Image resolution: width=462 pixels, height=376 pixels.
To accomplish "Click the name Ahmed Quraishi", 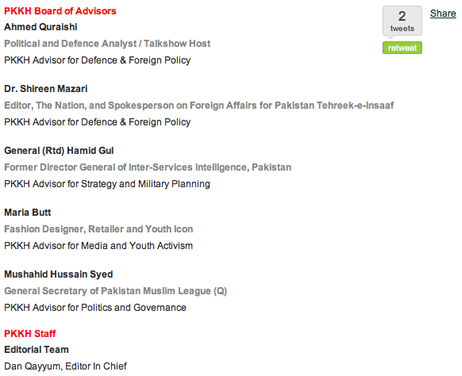I will [41, 27].
